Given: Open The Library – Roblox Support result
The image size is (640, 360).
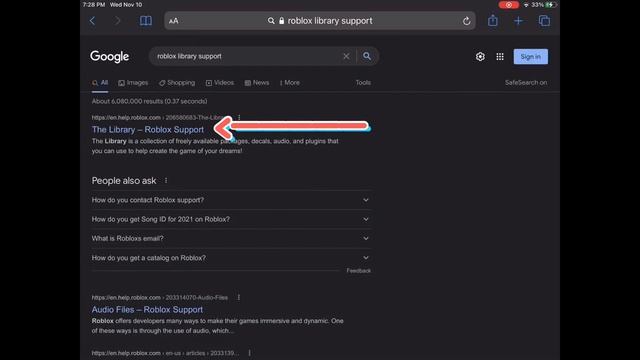Looking at the screenshot, I should coord(148,129).
